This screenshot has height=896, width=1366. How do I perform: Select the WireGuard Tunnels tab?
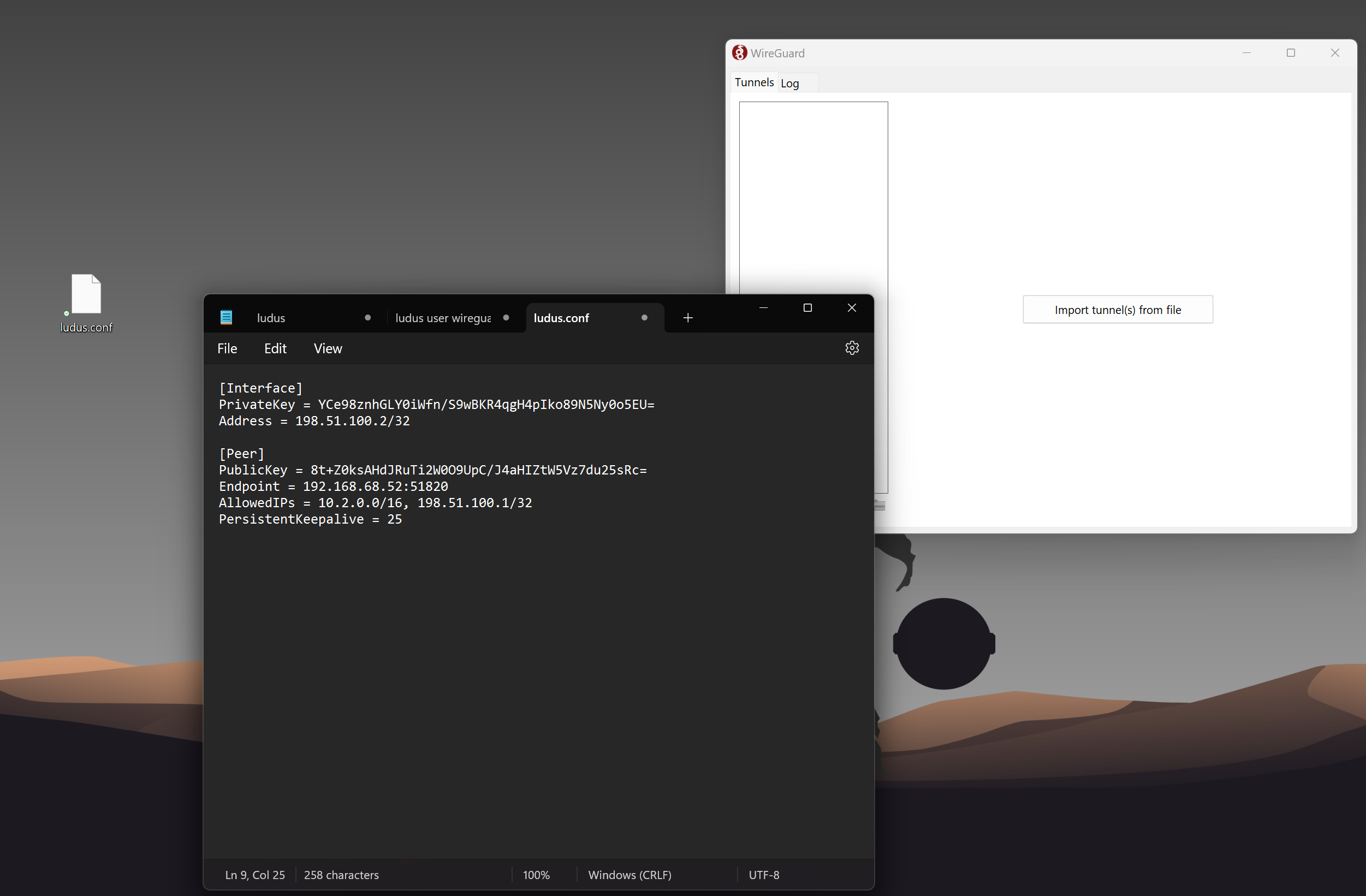coord(753,82)
